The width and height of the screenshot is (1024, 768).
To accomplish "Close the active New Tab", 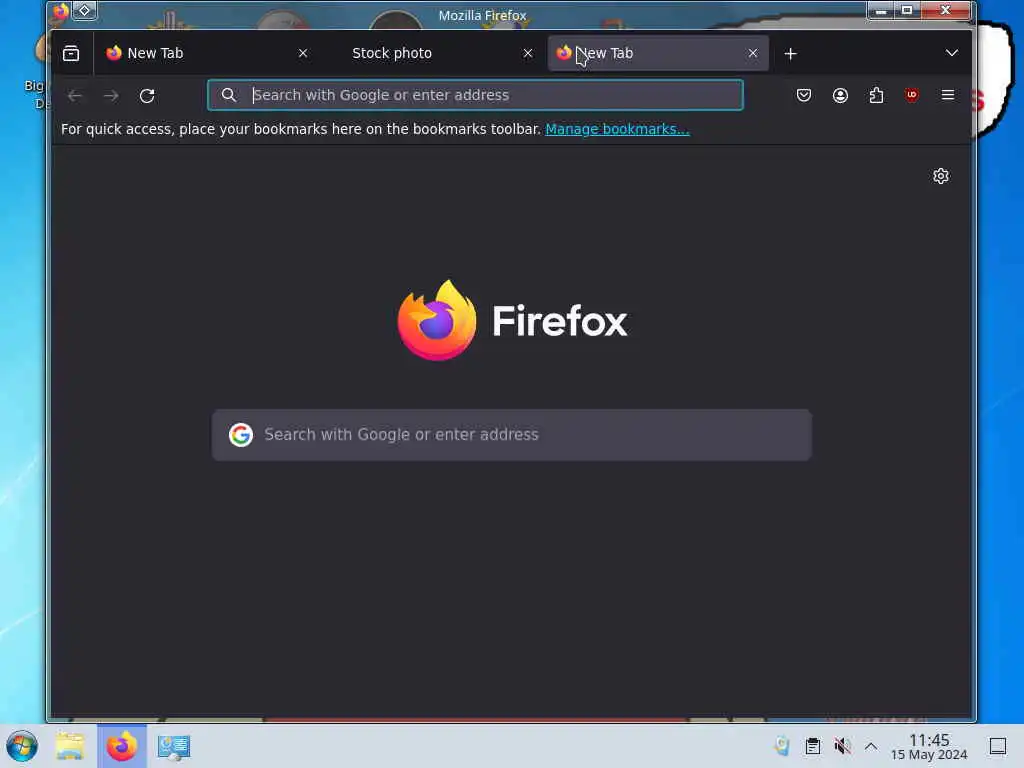I will 753,54.
